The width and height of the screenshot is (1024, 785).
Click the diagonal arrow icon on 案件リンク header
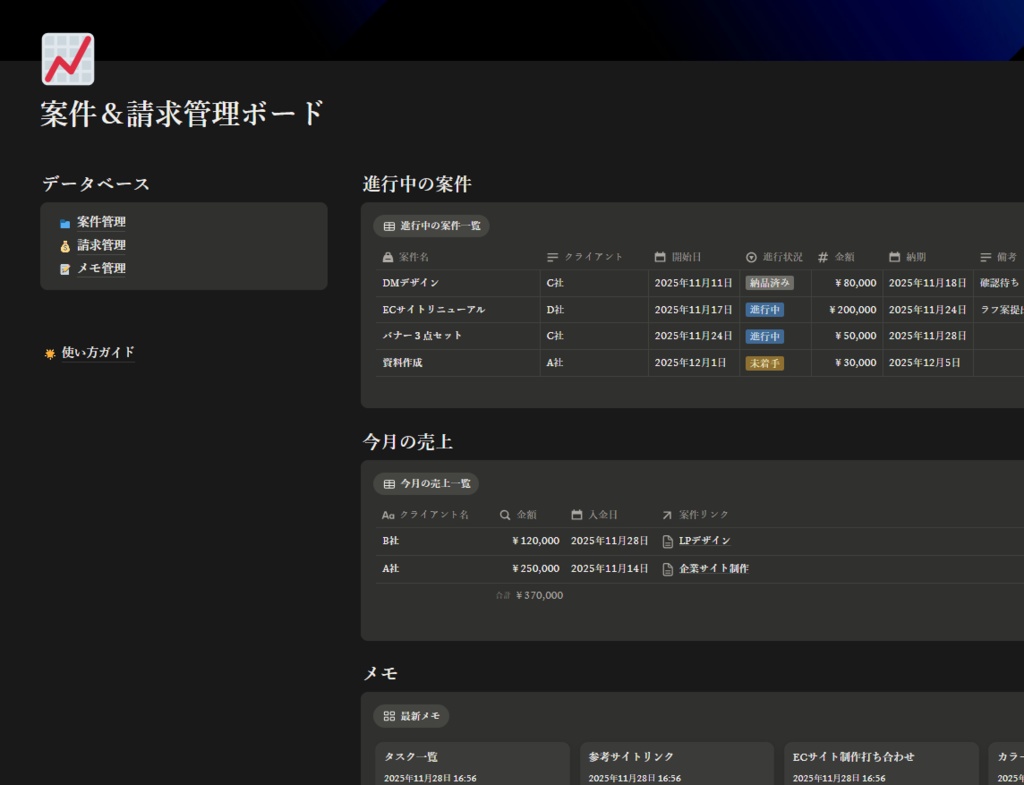(667, 514)
